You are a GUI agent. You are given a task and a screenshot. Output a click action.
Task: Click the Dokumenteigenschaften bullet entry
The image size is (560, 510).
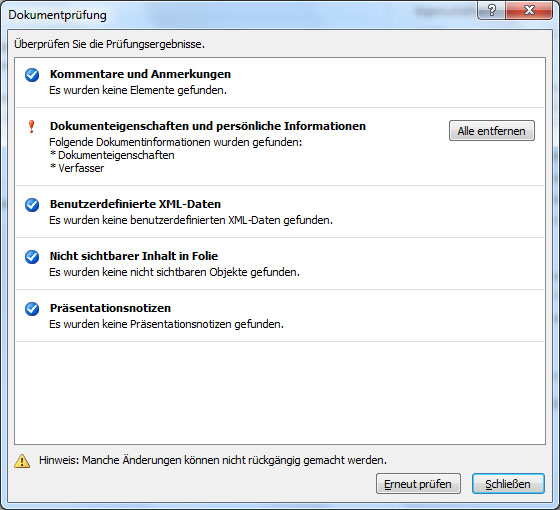tap(112, 155)
